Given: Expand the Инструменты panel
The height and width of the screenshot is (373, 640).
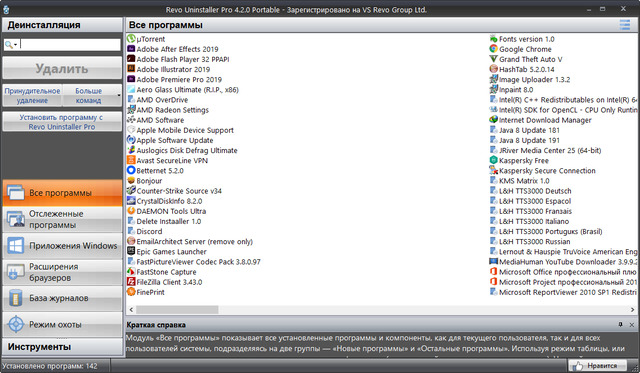Looking at the screenshot, I should (x=62, y=347).
